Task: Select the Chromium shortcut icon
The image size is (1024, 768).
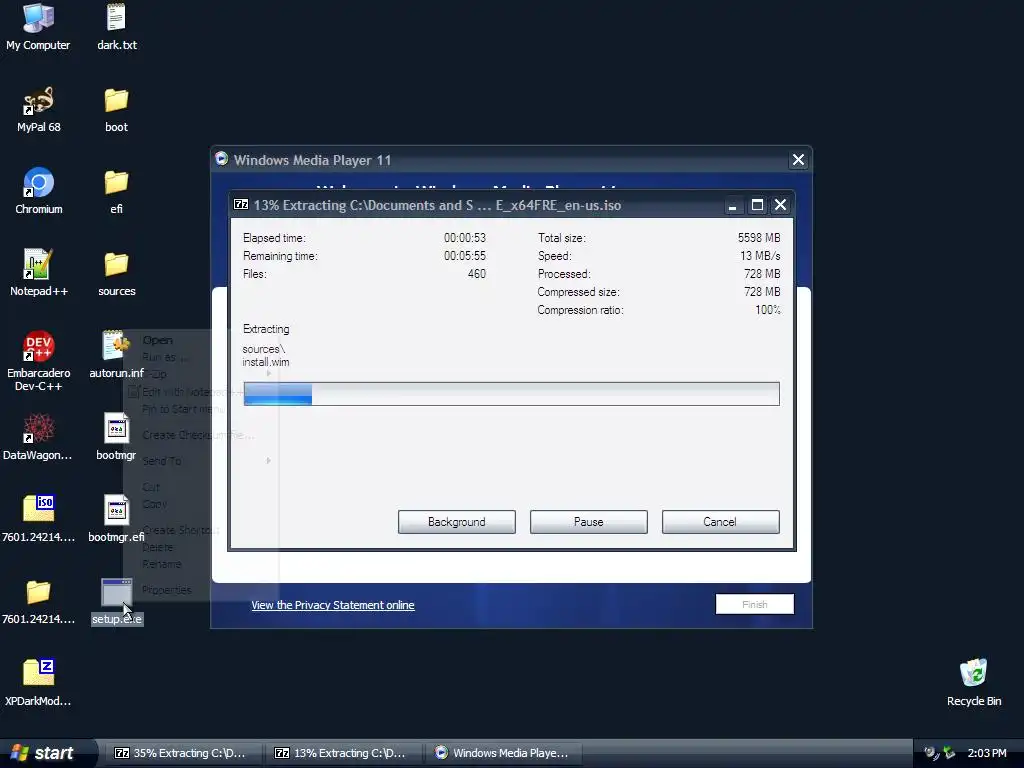Action: (x=38, y=191)
